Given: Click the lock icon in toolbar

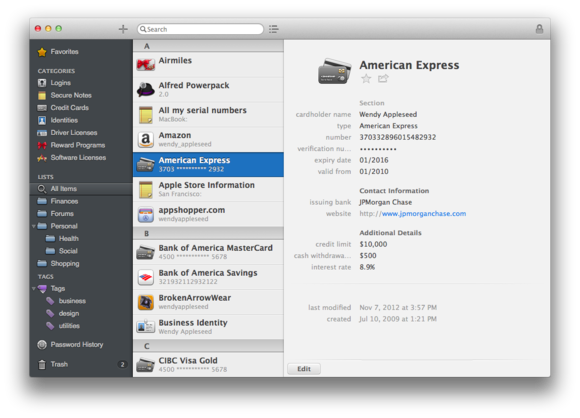Looking at the screenshot, I should pyautogui.click(x=539, y=29).
